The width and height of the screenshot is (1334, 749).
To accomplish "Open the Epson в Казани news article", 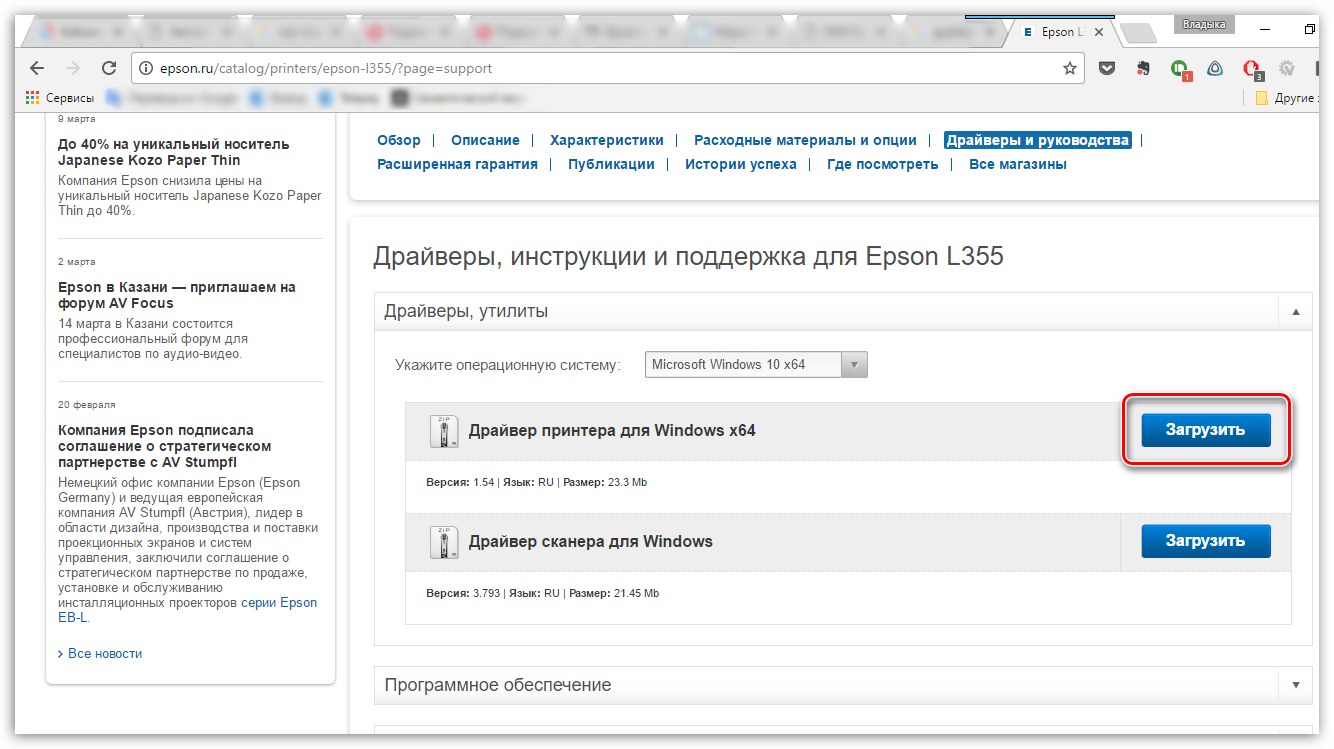I will (x=177, y=295).
